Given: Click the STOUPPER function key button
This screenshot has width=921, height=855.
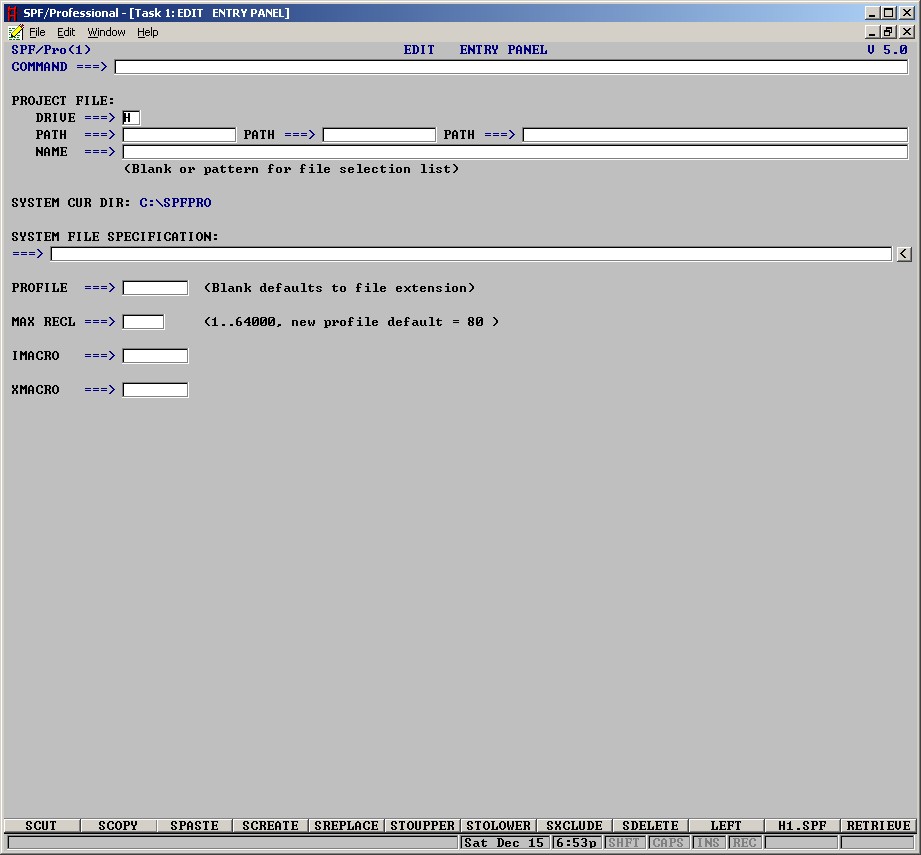Looking at the screenshot, I should click(422, 826).
